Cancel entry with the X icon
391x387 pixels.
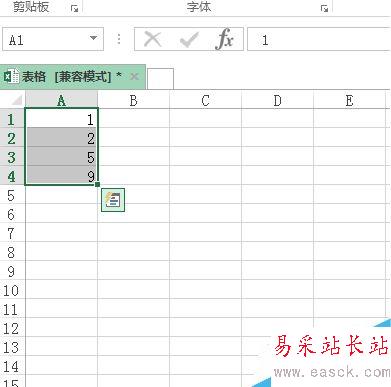click(x=153, y=39)
